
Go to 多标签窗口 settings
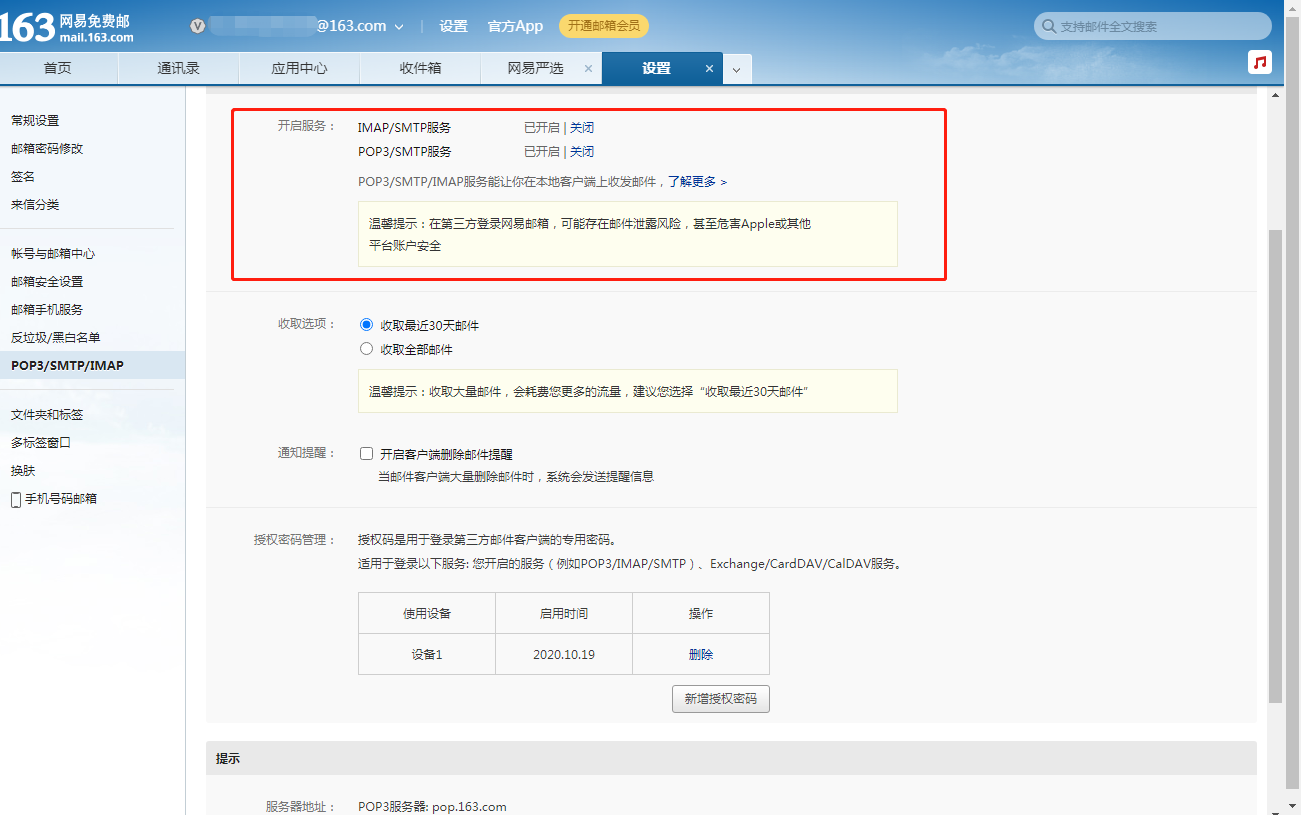pos(41,443)
